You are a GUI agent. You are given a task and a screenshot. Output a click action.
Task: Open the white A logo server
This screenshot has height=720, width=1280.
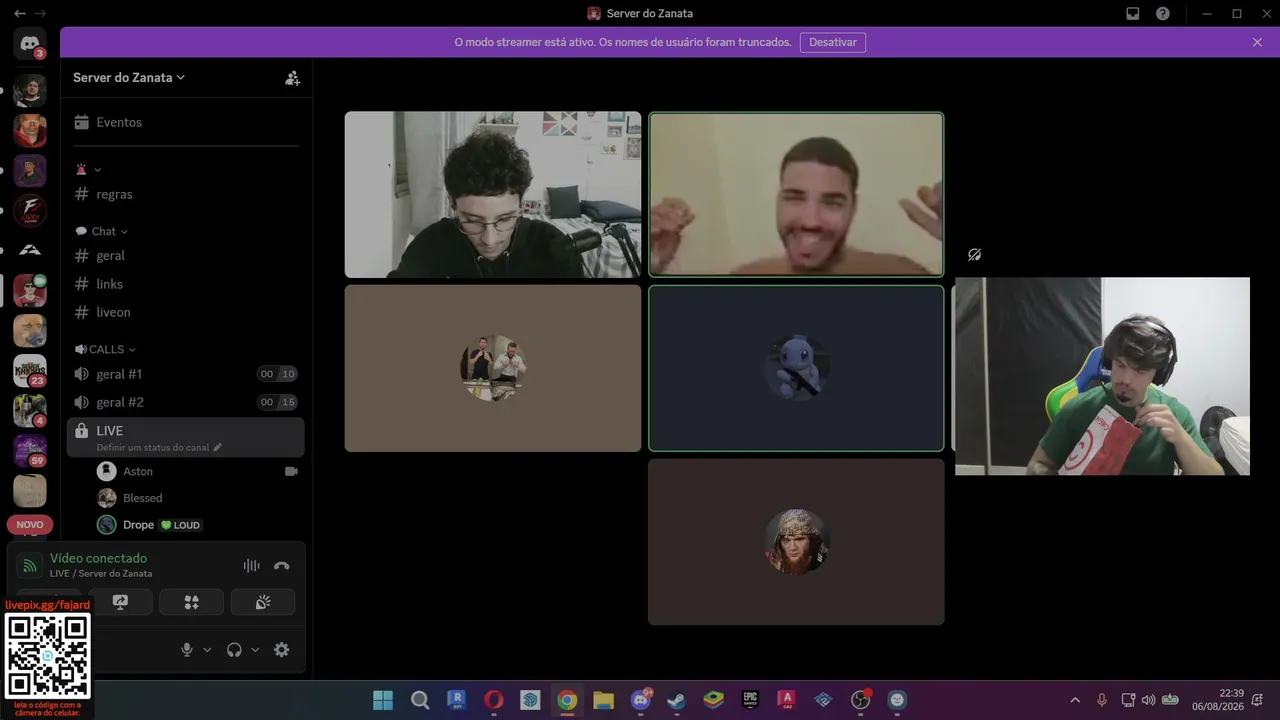(x=30, y=250)
